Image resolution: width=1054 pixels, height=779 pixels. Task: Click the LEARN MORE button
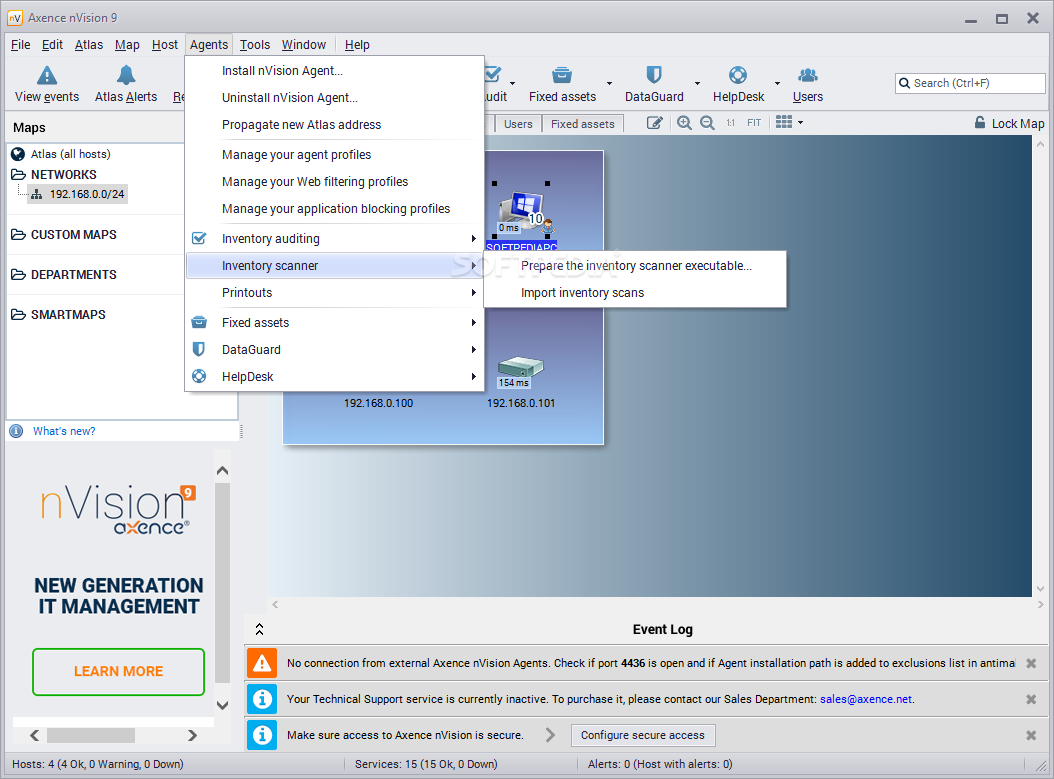pyautogui.click(x=118, y=671)
